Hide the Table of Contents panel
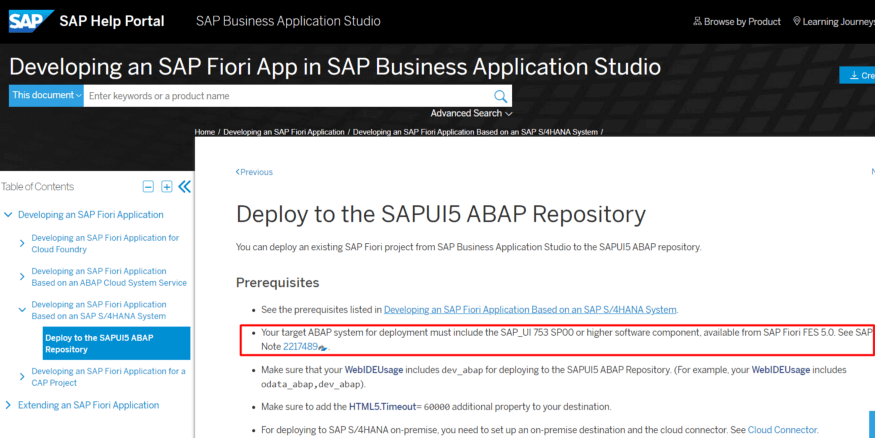This screenshot has width=875, height=438. pyautogui.click(x=185, y=186)
